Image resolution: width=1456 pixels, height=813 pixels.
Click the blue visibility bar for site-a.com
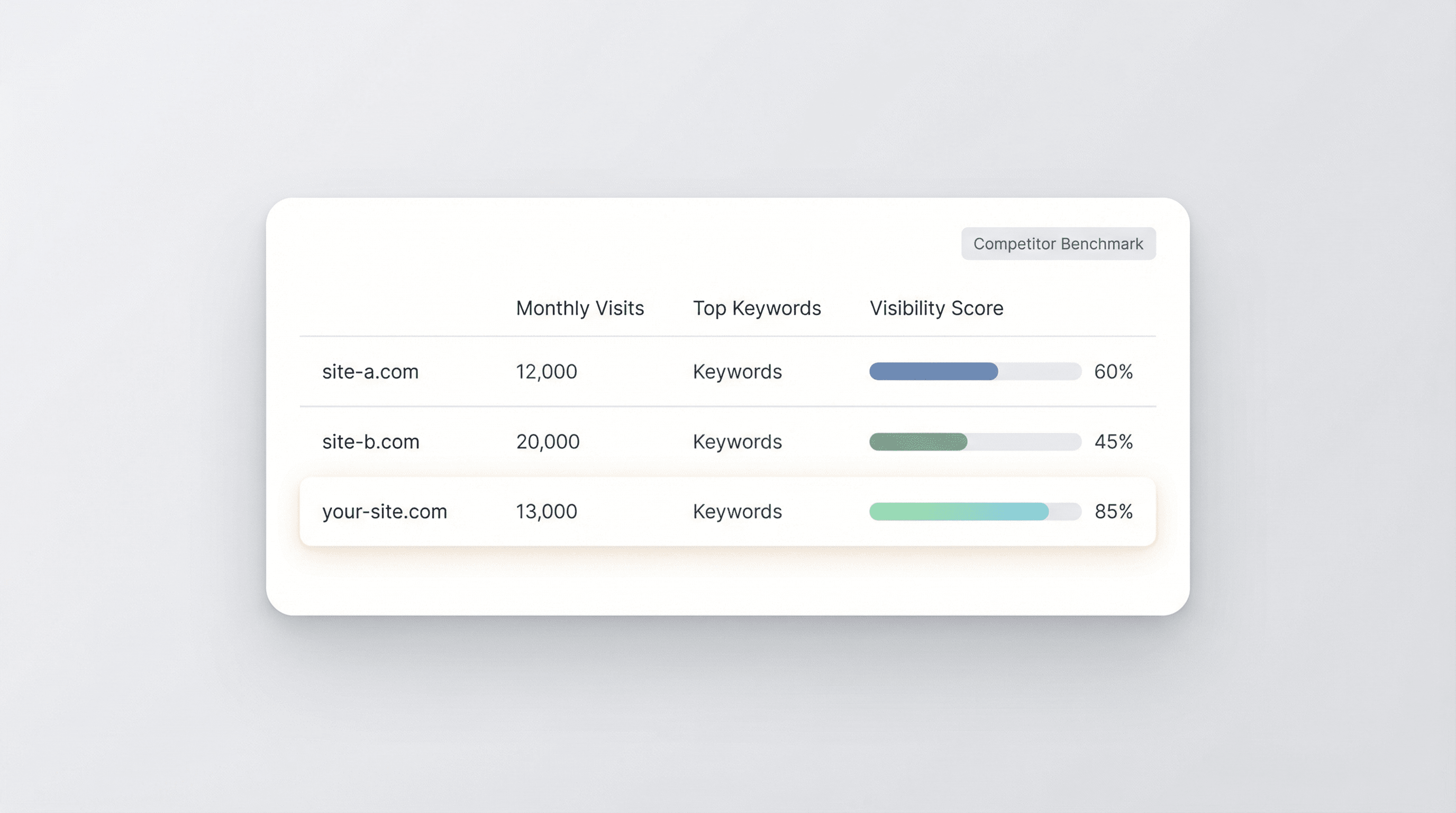pyautogui.click(x=933, y=372)
